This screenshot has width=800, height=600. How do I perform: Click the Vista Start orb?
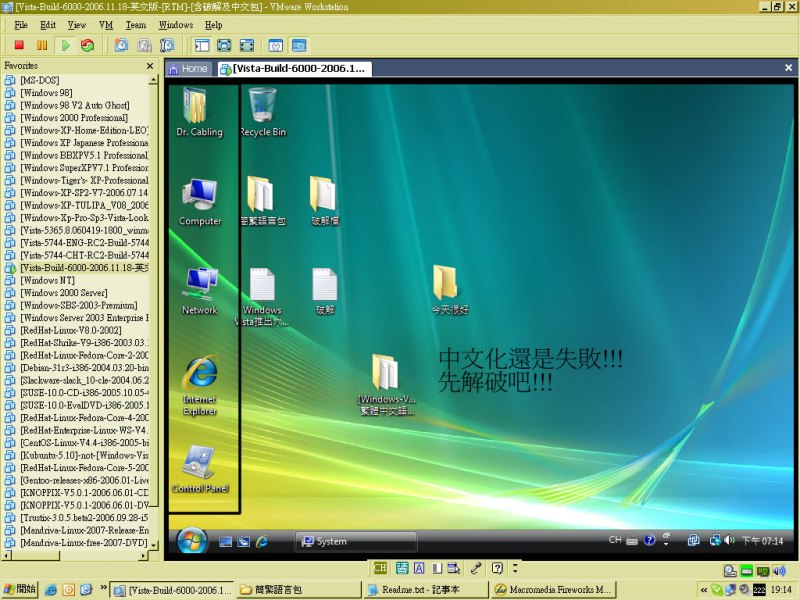(192, 541)
